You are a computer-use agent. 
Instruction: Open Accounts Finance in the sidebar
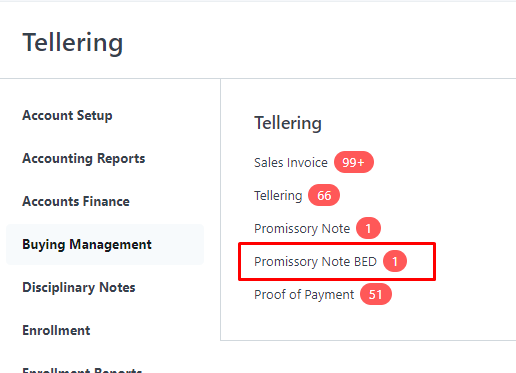tap(76, 201)
